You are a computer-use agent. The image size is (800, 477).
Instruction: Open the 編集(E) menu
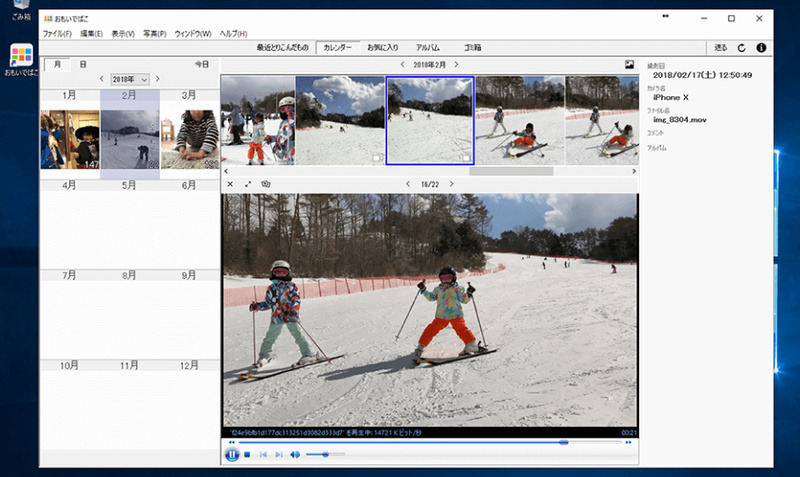point(91,34)
